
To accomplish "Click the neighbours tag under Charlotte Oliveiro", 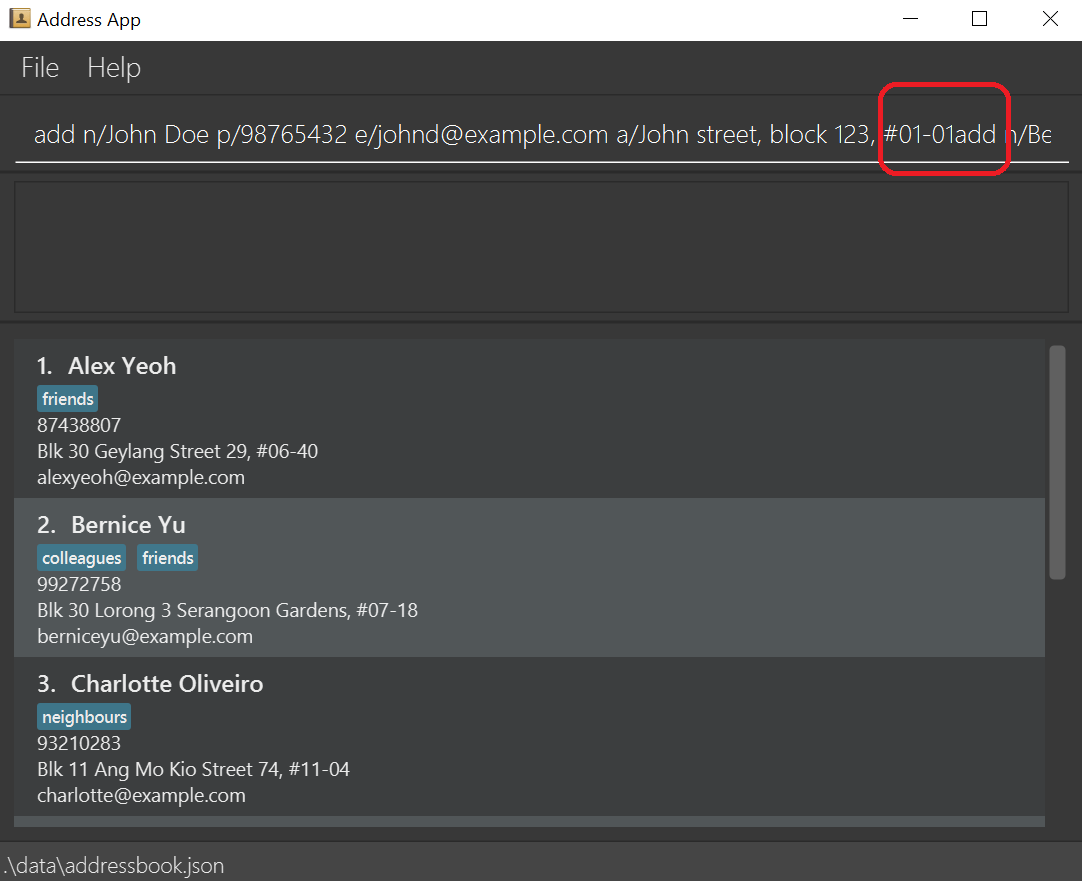I will [84, 717].
